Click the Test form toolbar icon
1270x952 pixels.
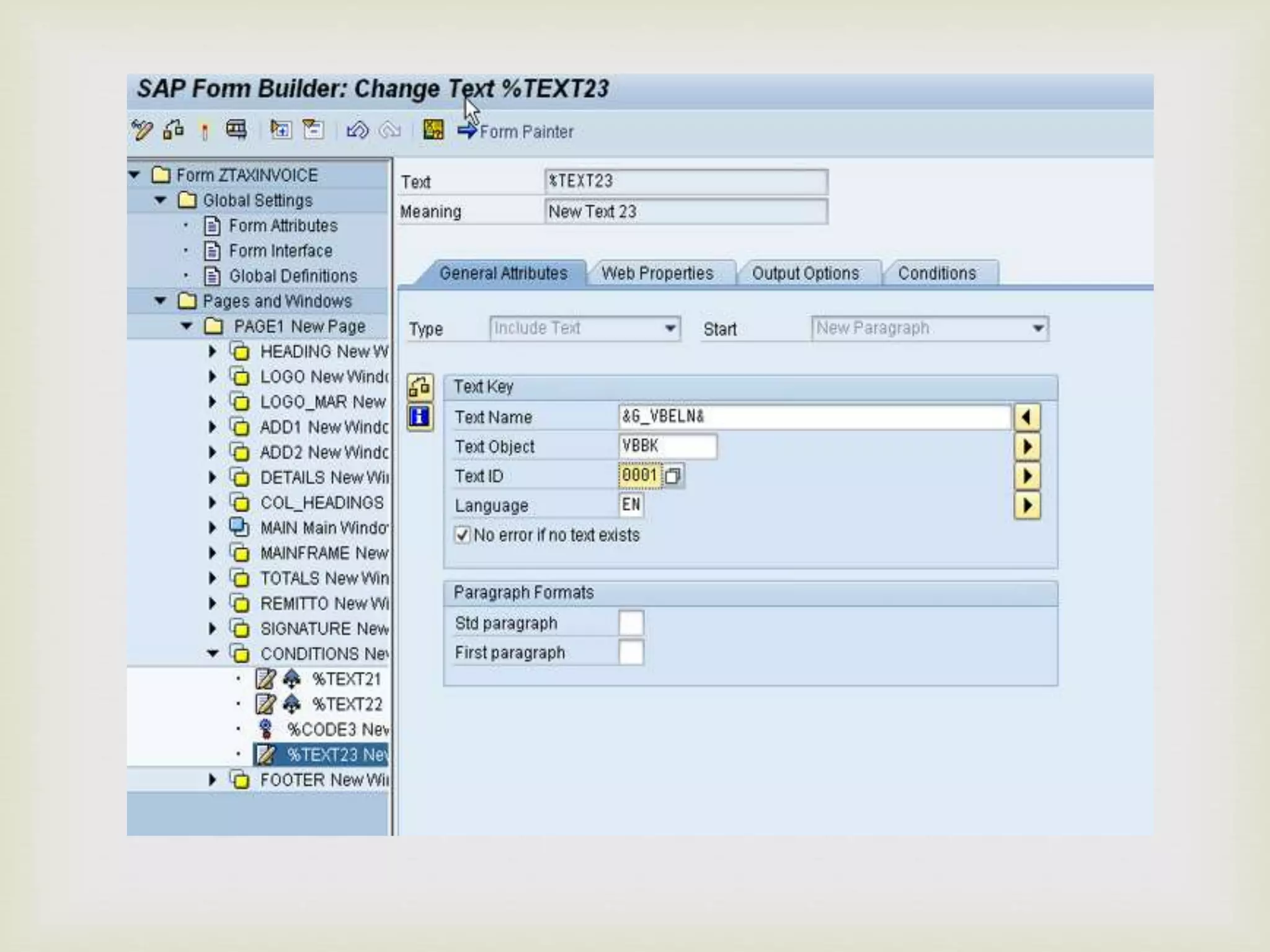pyautogui.click(x=236, y=130)
